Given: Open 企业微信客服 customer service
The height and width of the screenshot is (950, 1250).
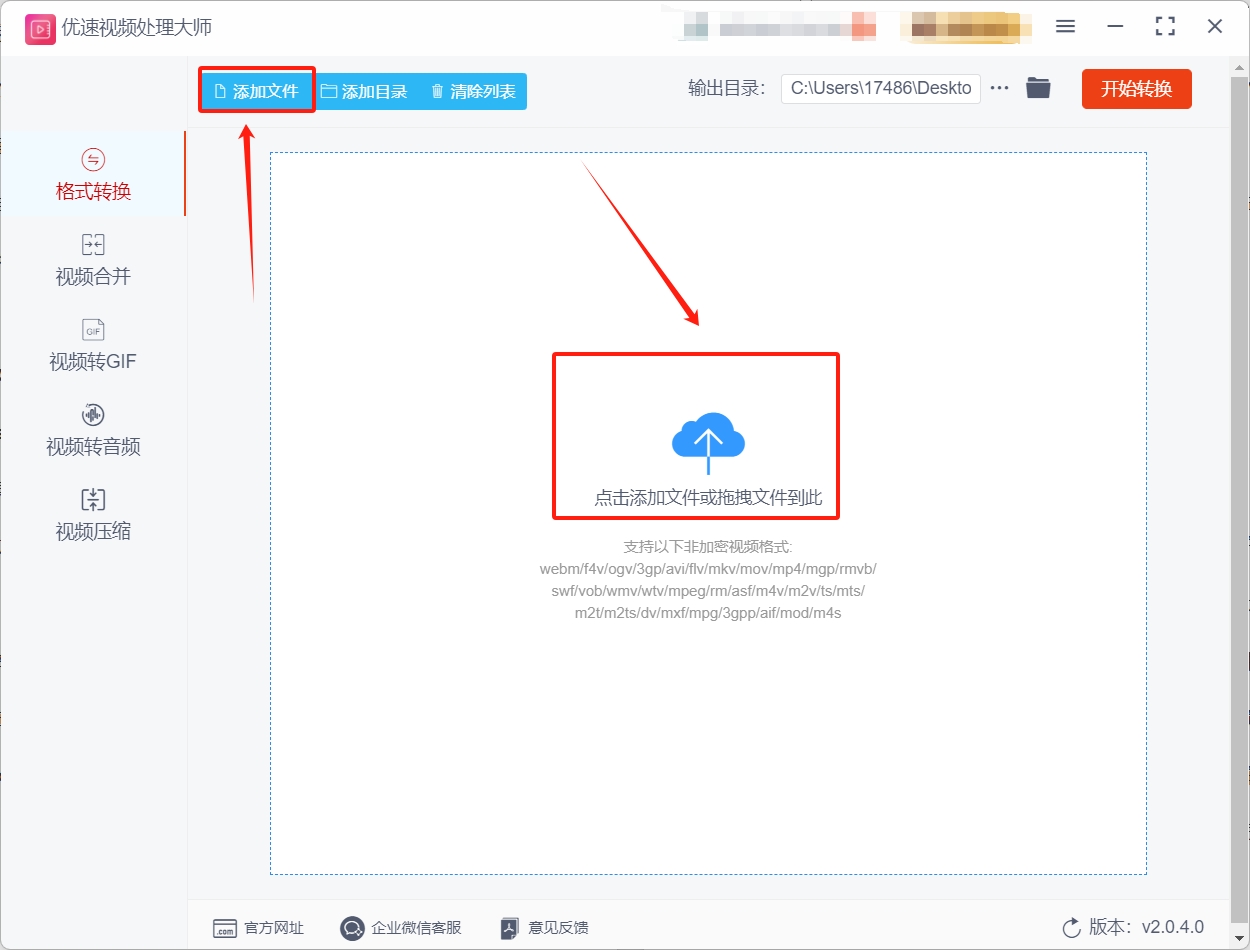Looking at the screenshot, I should point(400,928).
